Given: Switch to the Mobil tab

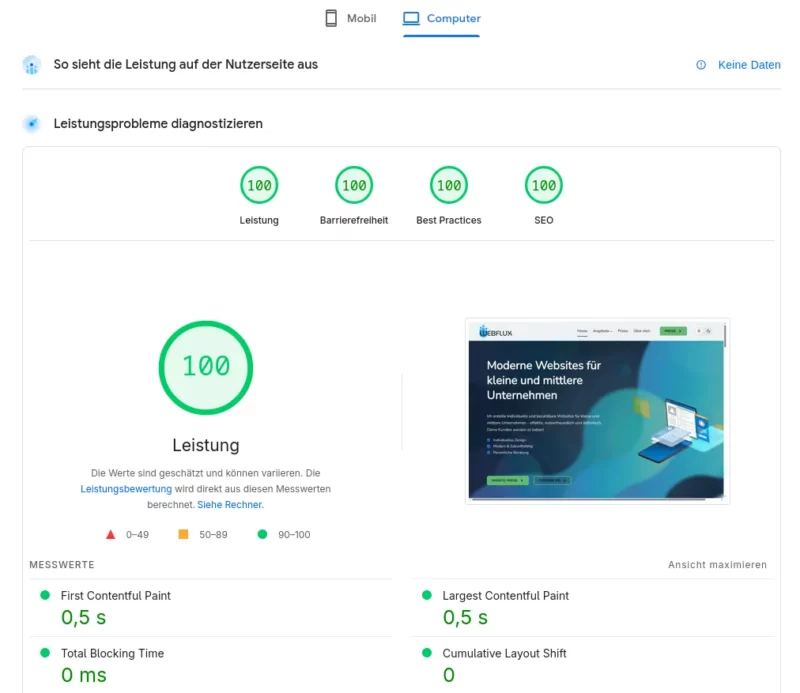Looking at the screenshot, I should [x=351, y=18].
